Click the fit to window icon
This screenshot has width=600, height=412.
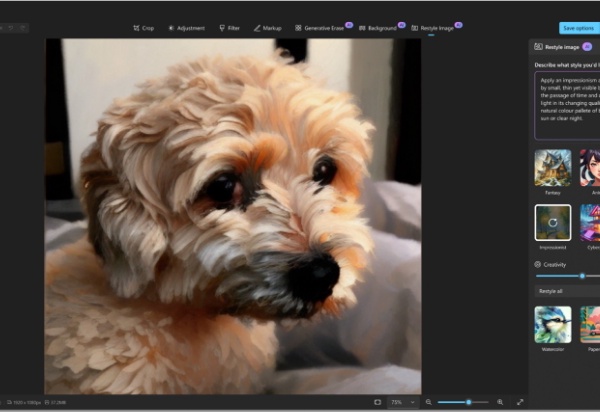point(377,401)
